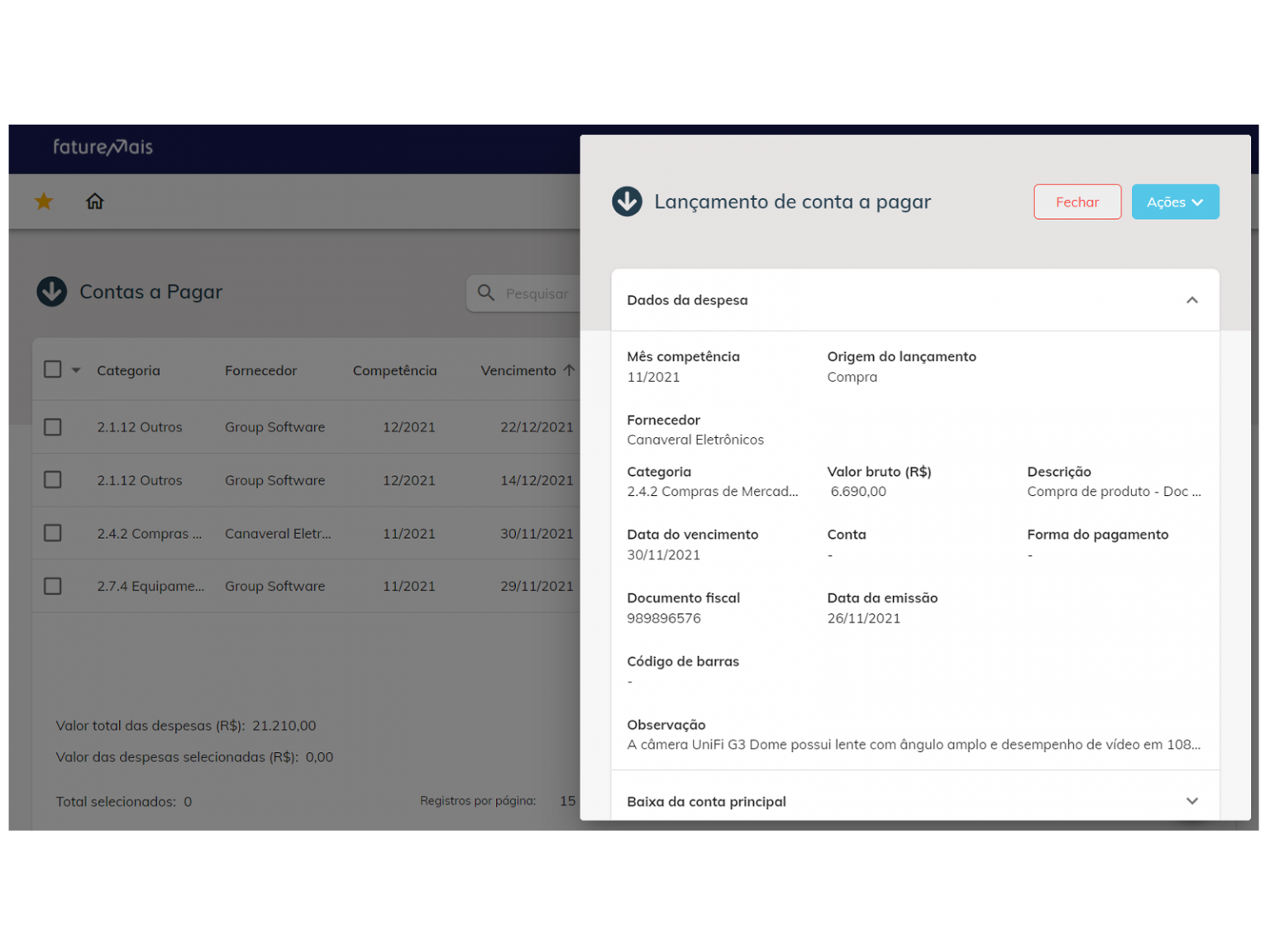Image resolution: width=1270 pixels, height=952 pixels.
Task: Click the Fornecedor column header
Action: pos(260,370)
